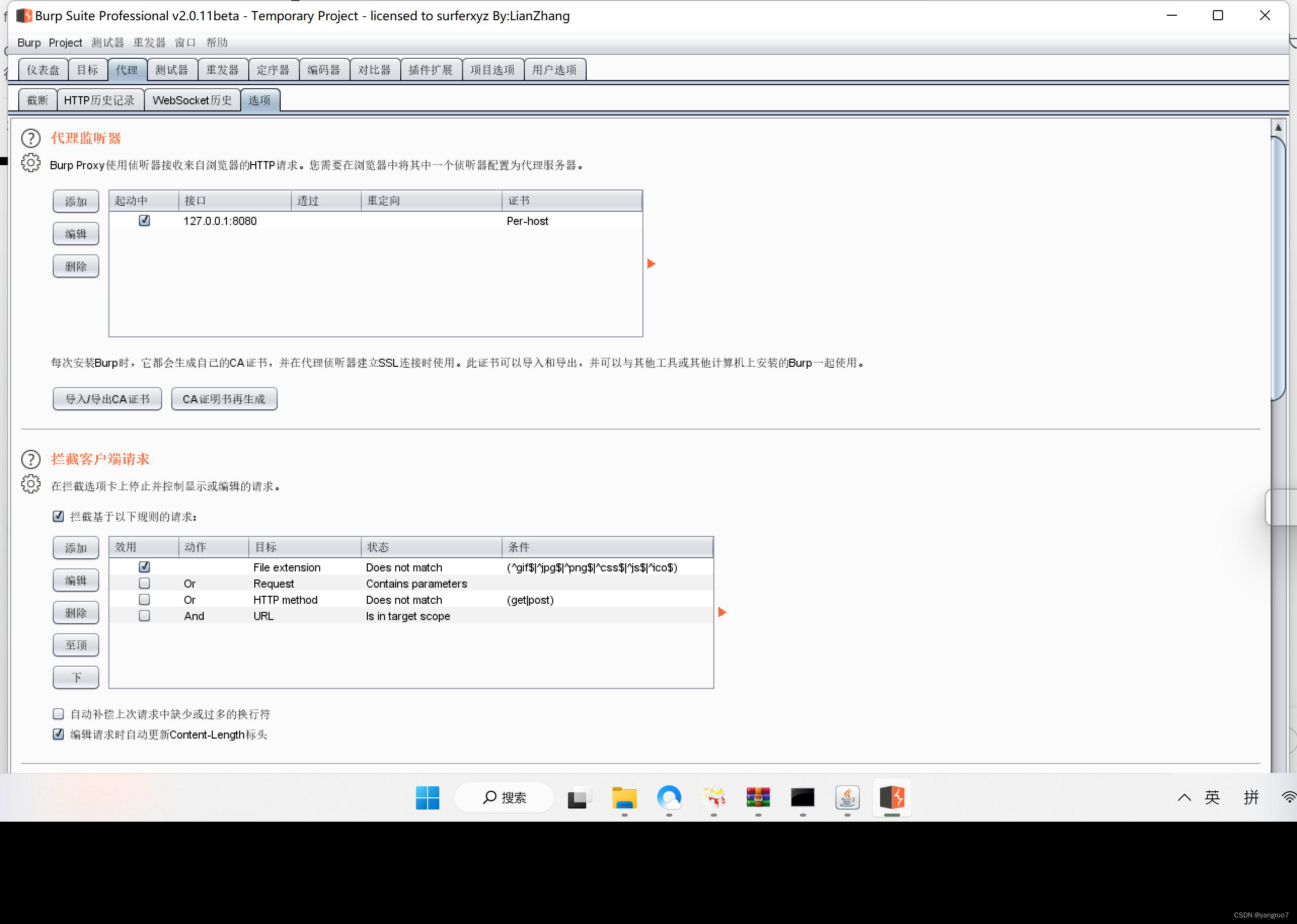
Task: Switch to the 重发器 tab
Action: click(x=222, y=69)
